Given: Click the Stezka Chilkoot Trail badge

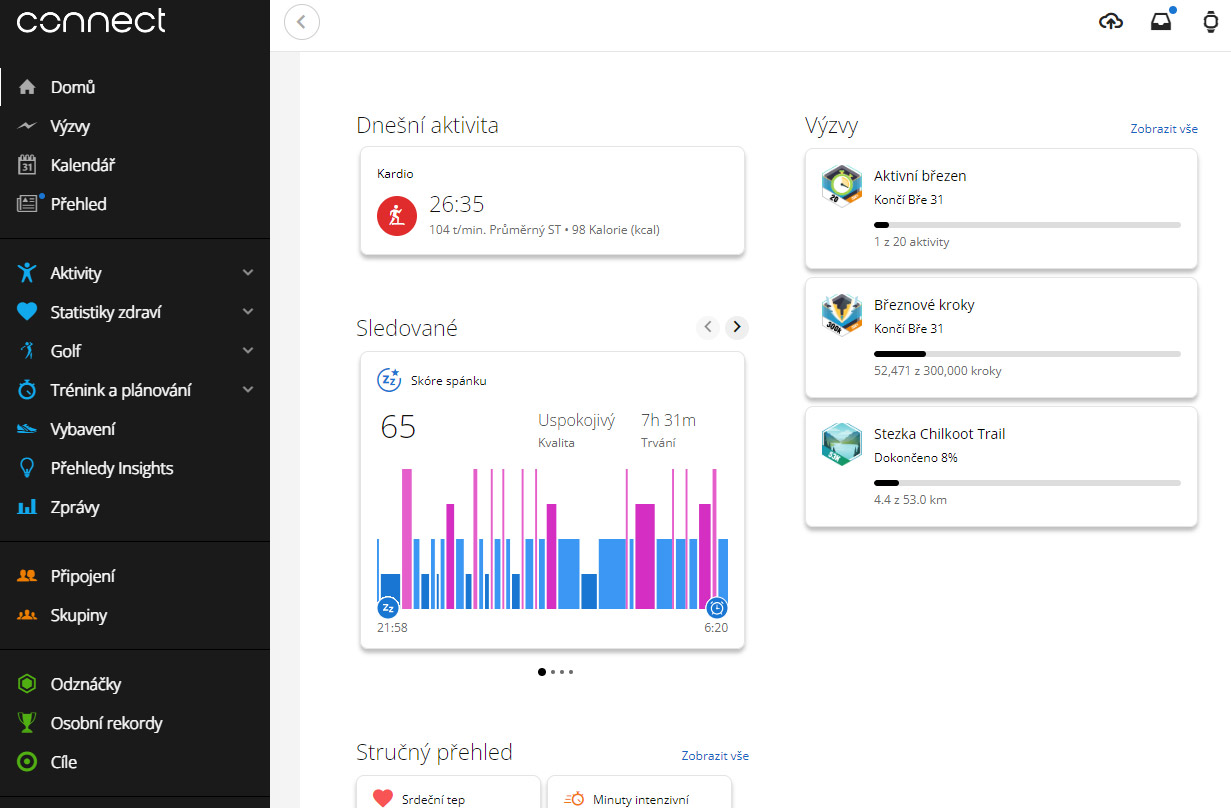Looking at the screenshot, I should pyautogui.click(x=841, y=444).
